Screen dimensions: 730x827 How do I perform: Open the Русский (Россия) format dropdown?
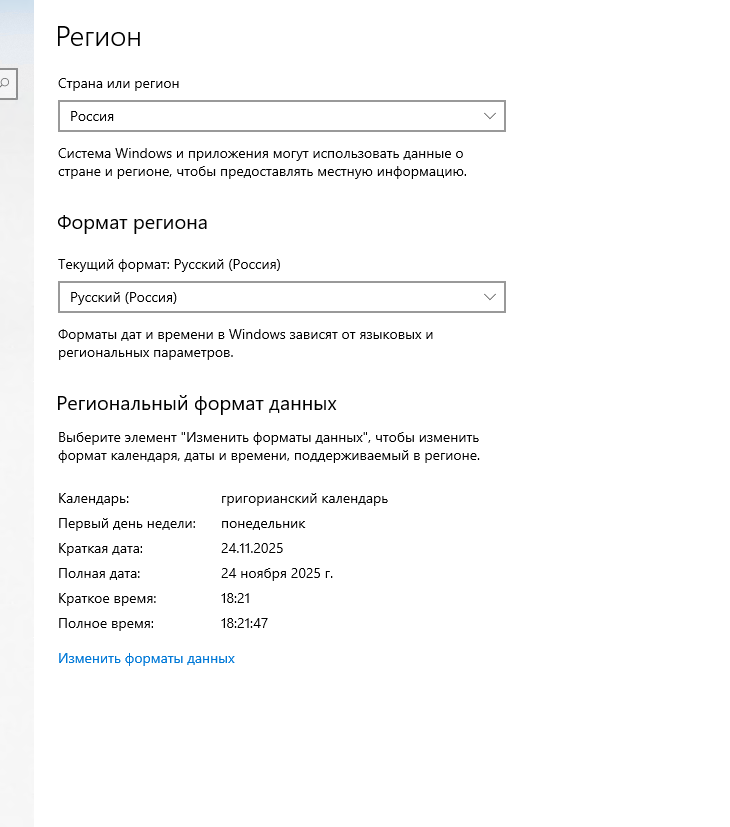pos(281,297)
